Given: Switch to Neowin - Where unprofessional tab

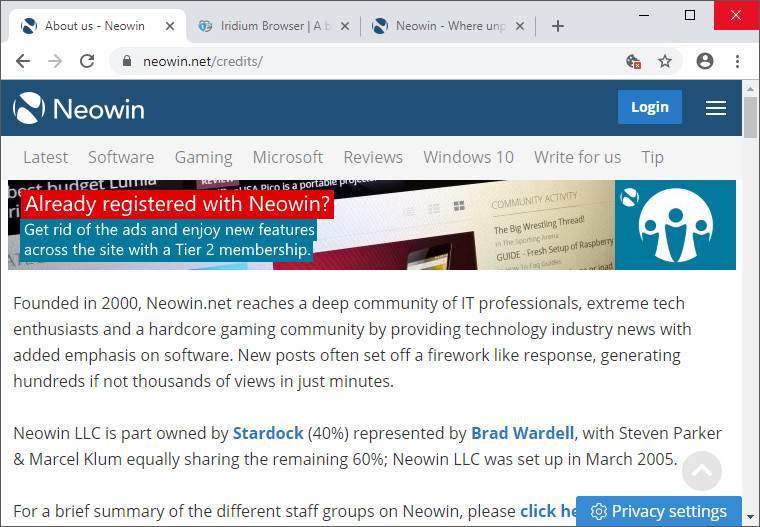Looking at the screenshot, I should point(449,26).
